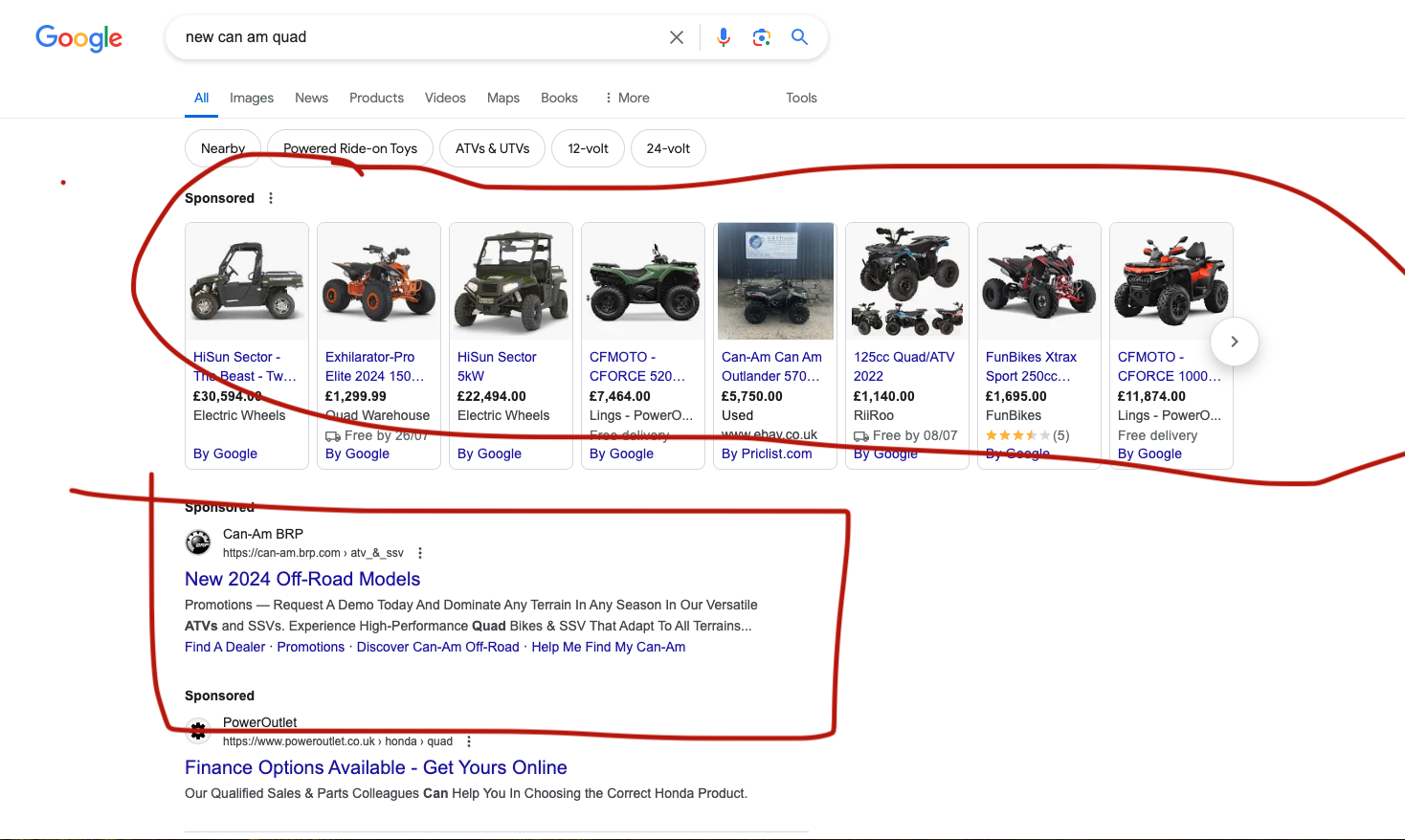Screen dimensions: 1405x840
Task: Open CFMOTO CFORCE 520 listing title
Action: pos(637,366)
